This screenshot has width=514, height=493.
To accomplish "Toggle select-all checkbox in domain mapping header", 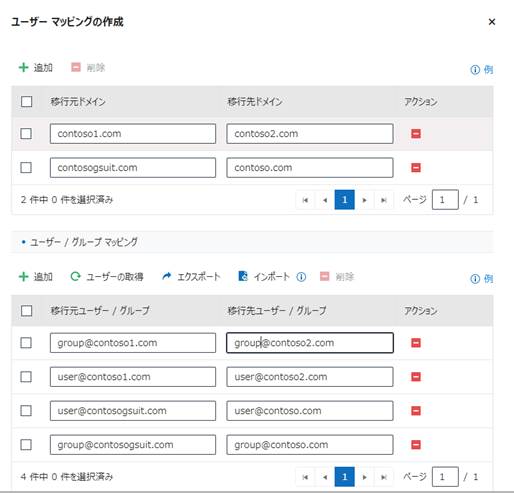I will coord(26,102).
